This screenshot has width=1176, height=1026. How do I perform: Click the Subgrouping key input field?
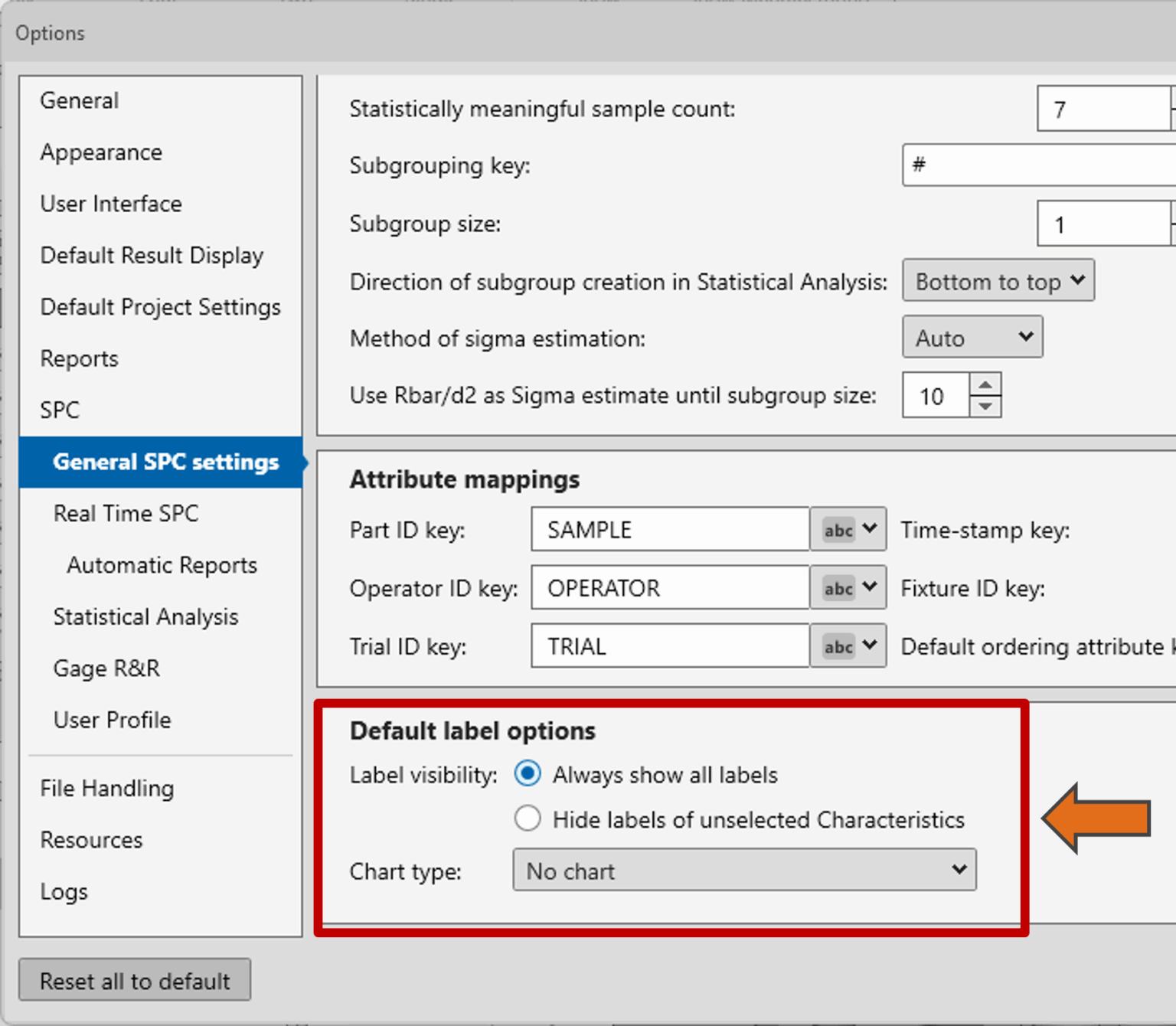point(1037,165)
